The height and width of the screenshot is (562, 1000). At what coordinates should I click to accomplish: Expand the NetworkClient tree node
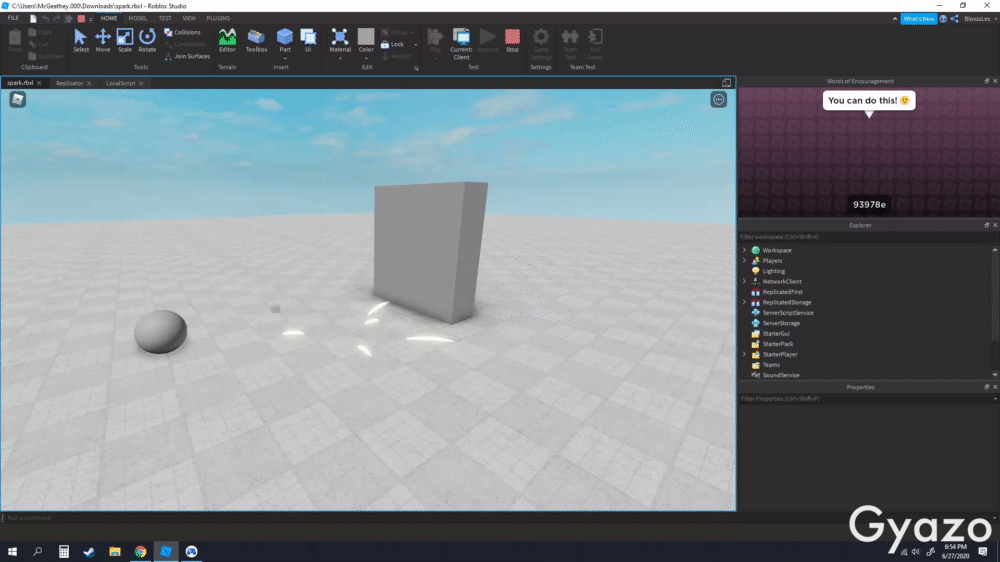pyautogui.click(x=744, y=281)
